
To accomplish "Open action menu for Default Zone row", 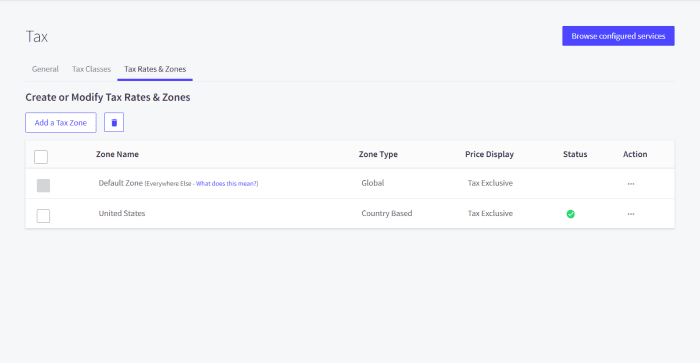I will 631,184.
